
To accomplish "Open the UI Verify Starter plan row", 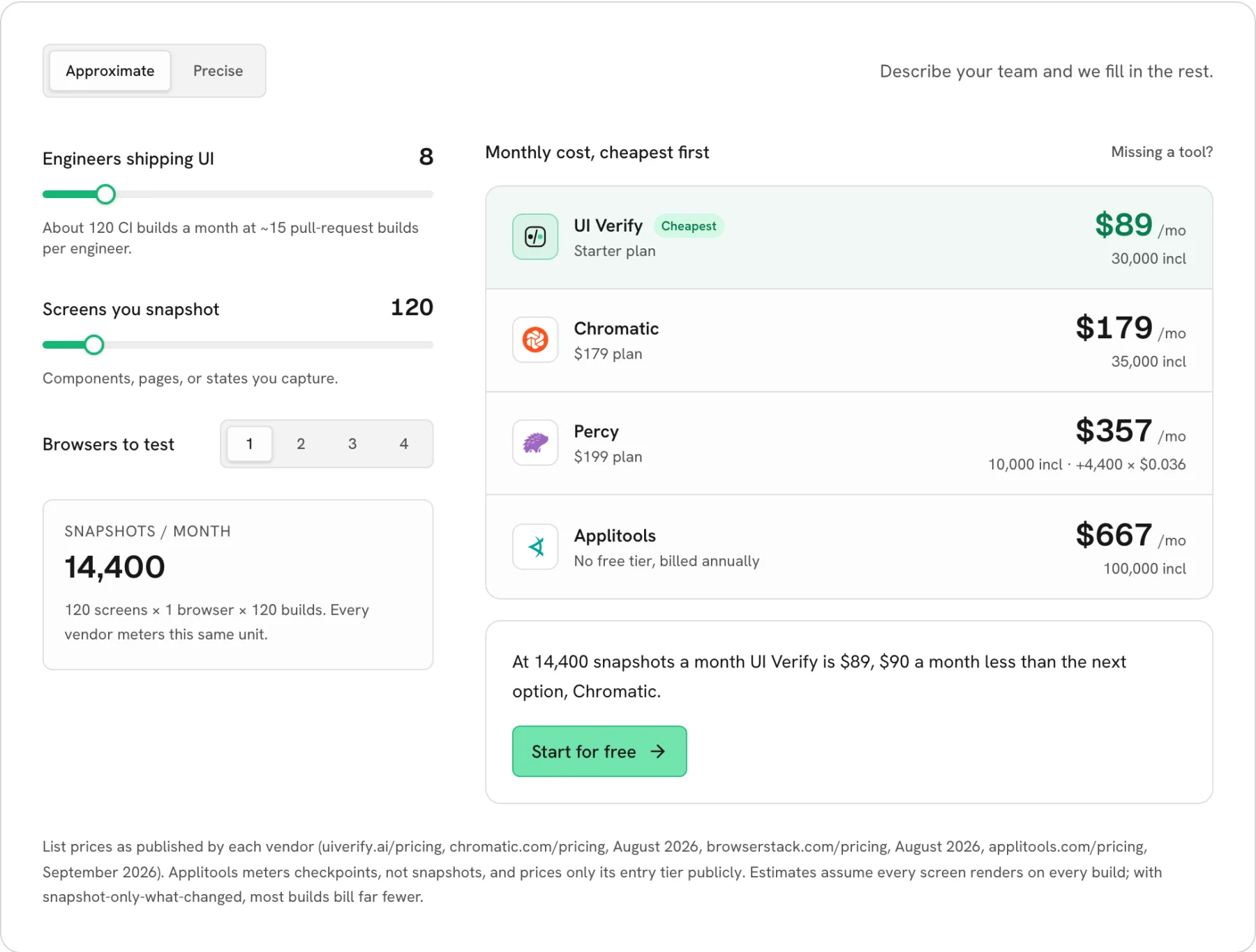I will click(849, 238).
